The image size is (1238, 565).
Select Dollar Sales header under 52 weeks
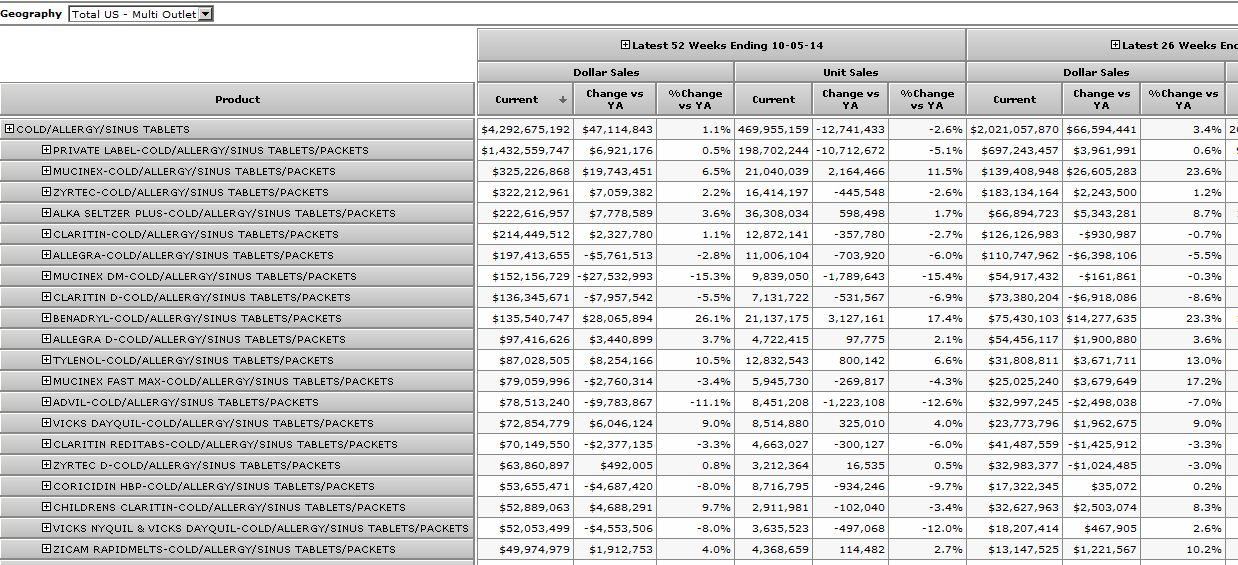pyautogui.click(x=606, y=72)
